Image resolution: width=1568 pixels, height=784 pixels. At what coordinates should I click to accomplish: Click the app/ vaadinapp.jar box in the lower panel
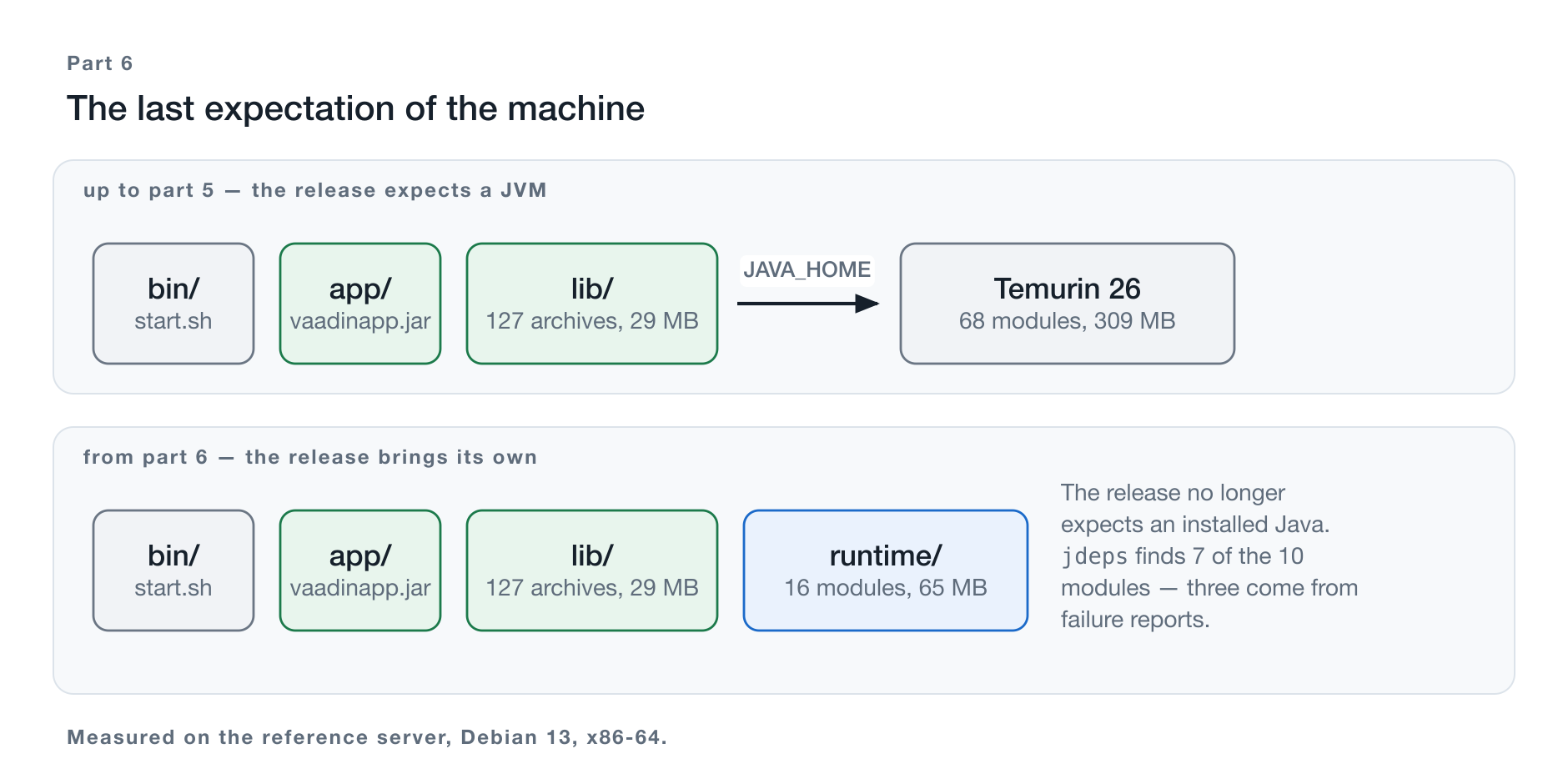(x=360, y=570)
